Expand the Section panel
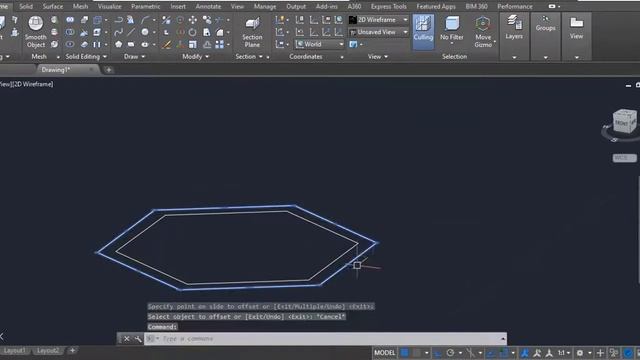The width and height of the screenshot is (640, 360). tap(249, 57)
